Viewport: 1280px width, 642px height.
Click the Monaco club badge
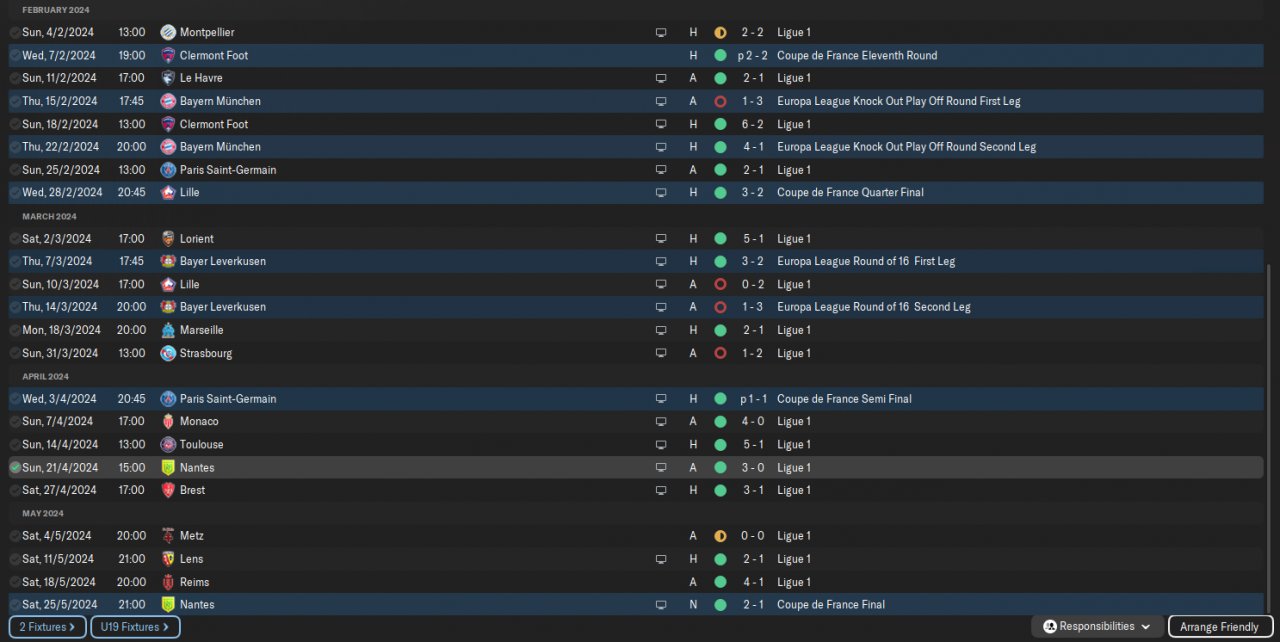168,422
